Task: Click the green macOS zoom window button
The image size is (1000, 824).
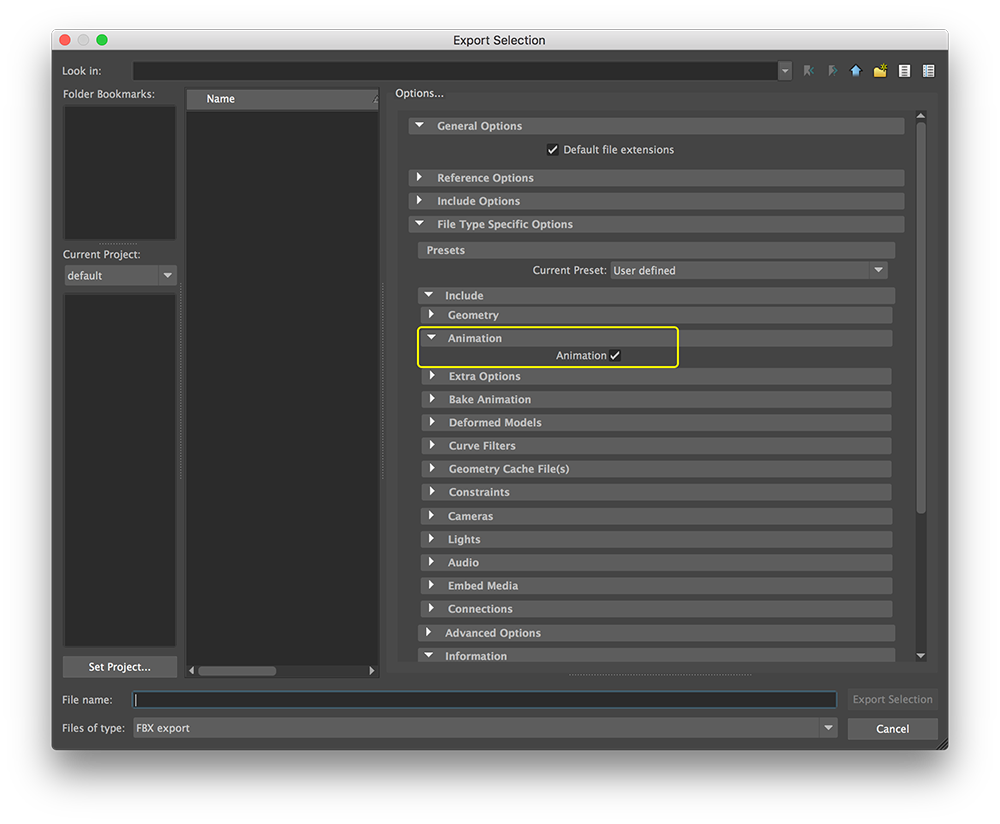Action: coord(102,40)
